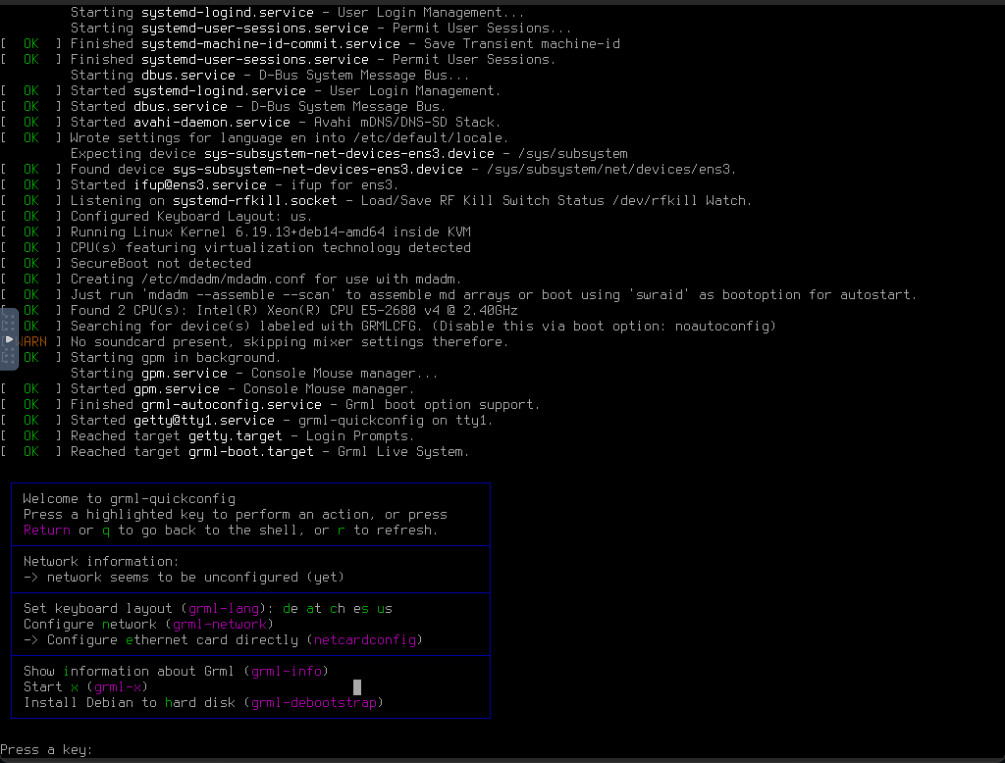Click the 'netcardconfig' command text
The height and width of the screenshot is (763, 1005).
click(365, 640)
